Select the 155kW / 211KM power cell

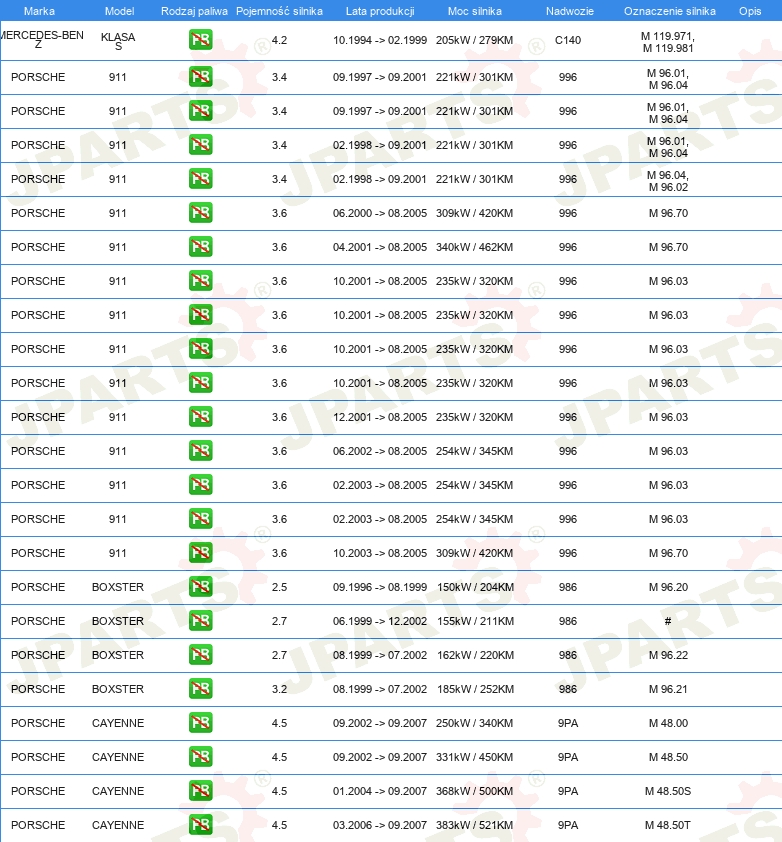(x=476, y=621)
